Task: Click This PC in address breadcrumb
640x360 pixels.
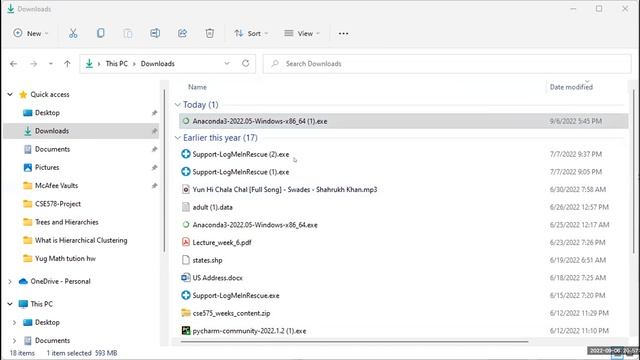Action: point(116,64)
